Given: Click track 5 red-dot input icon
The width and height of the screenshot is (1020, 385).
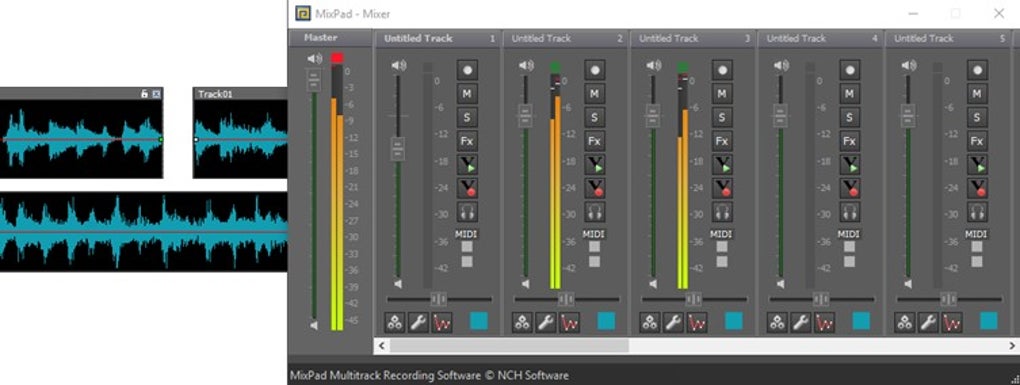Looking at the screenshot, I should 977,188.
